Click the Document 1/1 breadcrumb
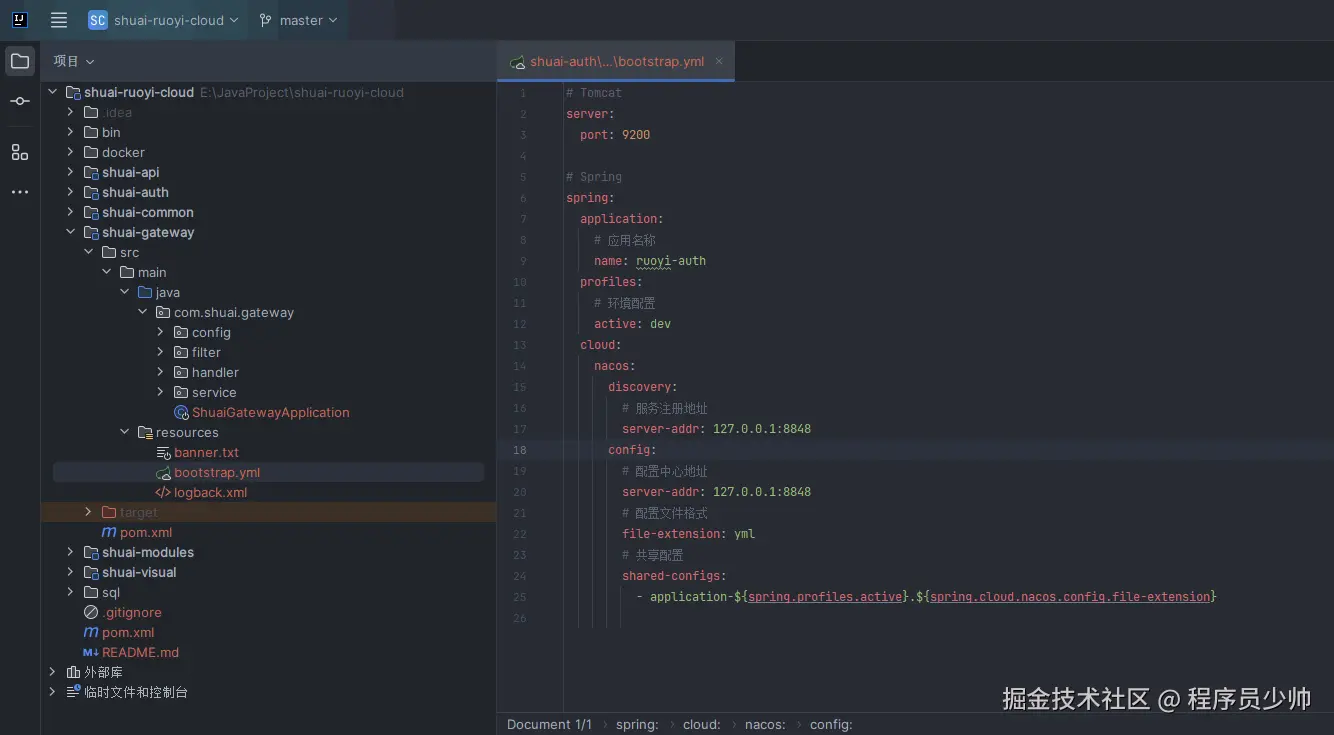Viewport: 1334px width, 735px height. click(x=549, y=724)
